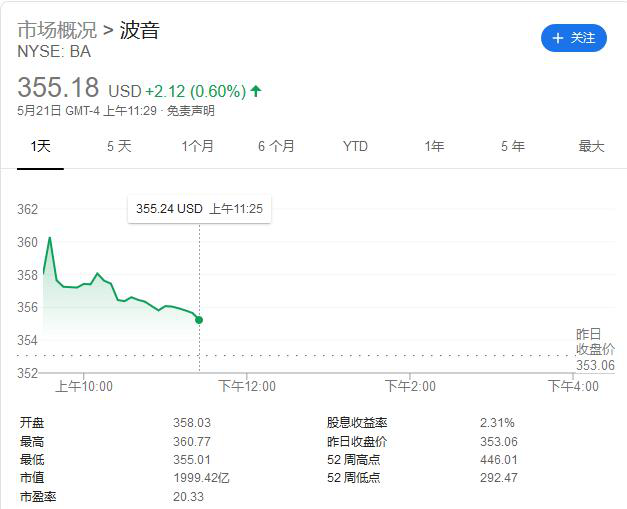The image size is (627, 509).
Task: Click the 最低 value 355.01
Action: (x=192, y=459)
